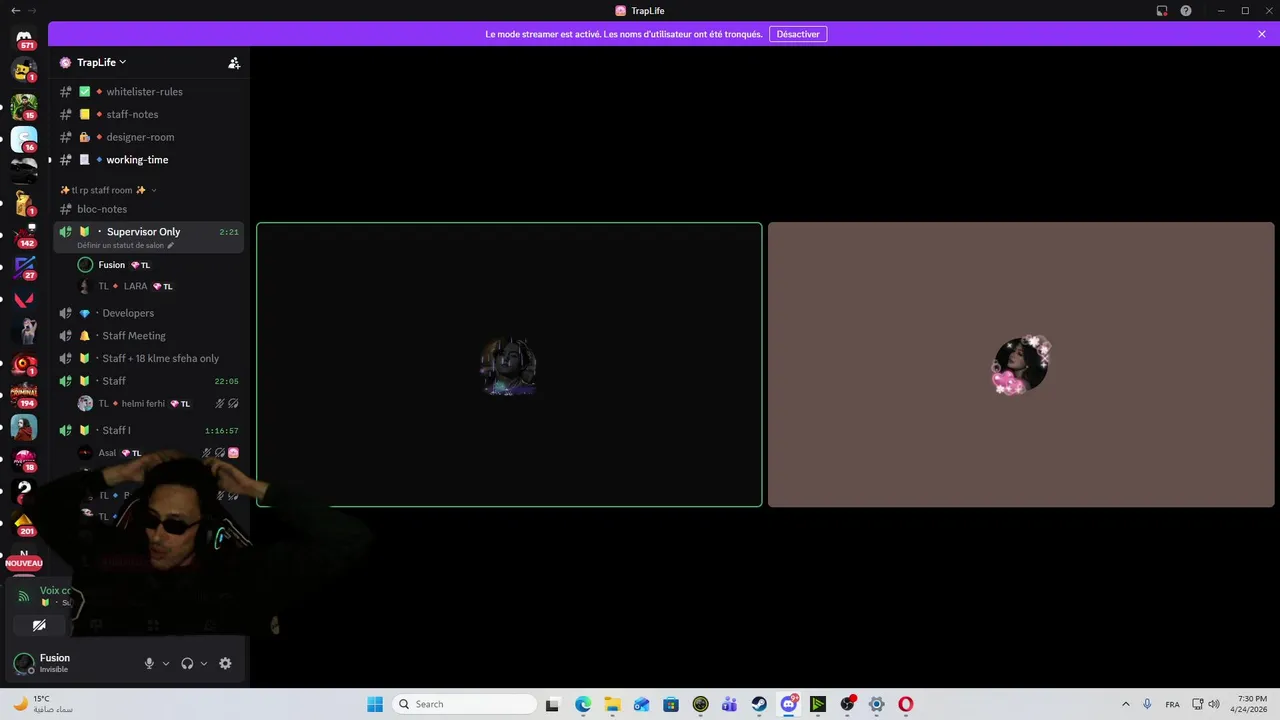Screen dimensions: 1280x720
Task: Open the server icon with badge 142
Action: pos(24,236)
